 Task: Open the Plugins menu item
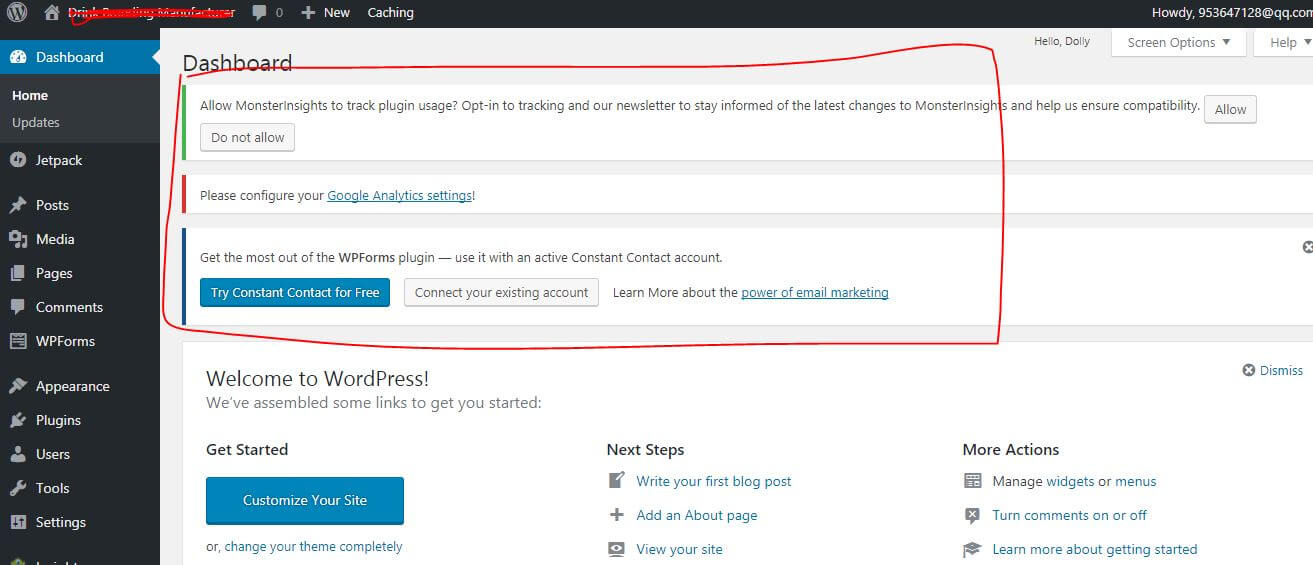[80, 420]
